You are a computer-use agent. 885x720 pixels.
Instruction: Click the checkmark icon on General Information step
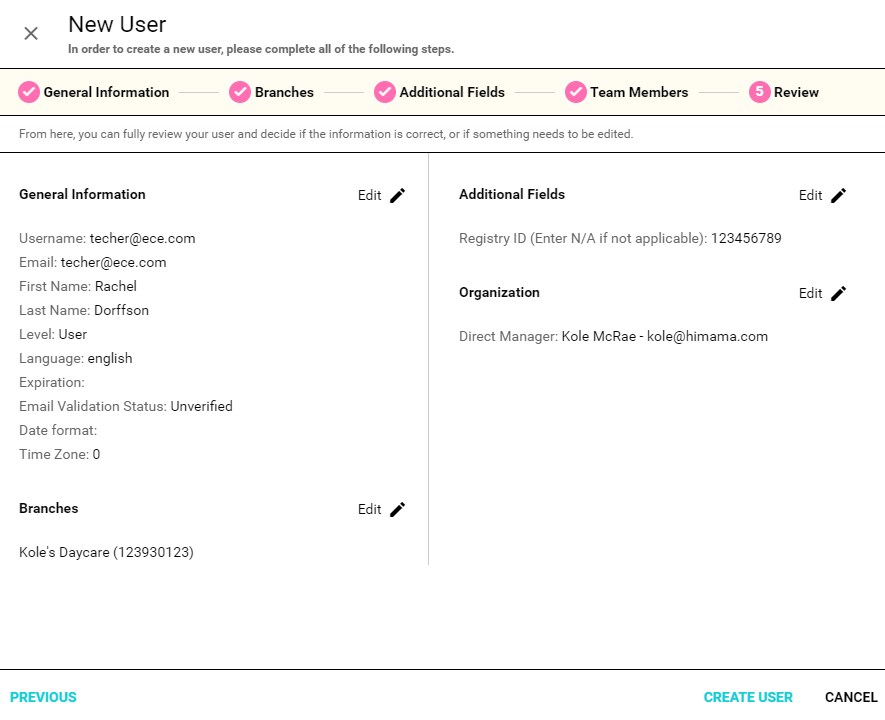28,91
